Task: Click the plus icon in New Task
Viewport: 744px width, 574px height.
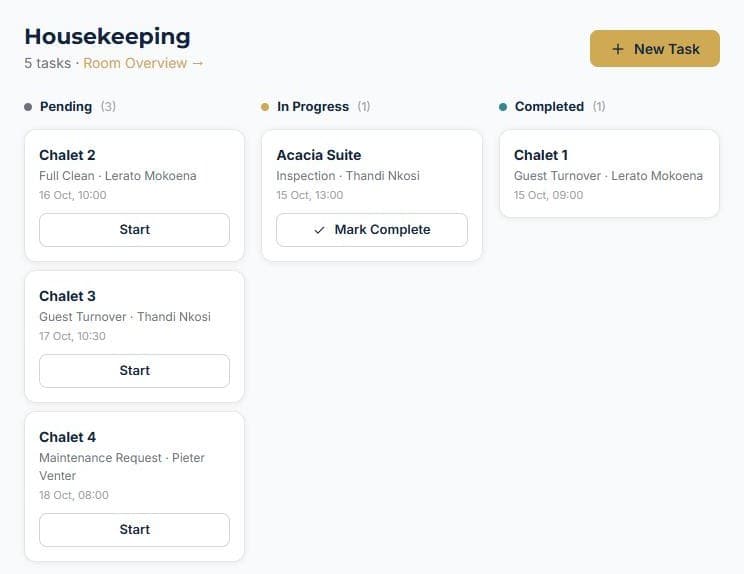Action: [617, 49]
